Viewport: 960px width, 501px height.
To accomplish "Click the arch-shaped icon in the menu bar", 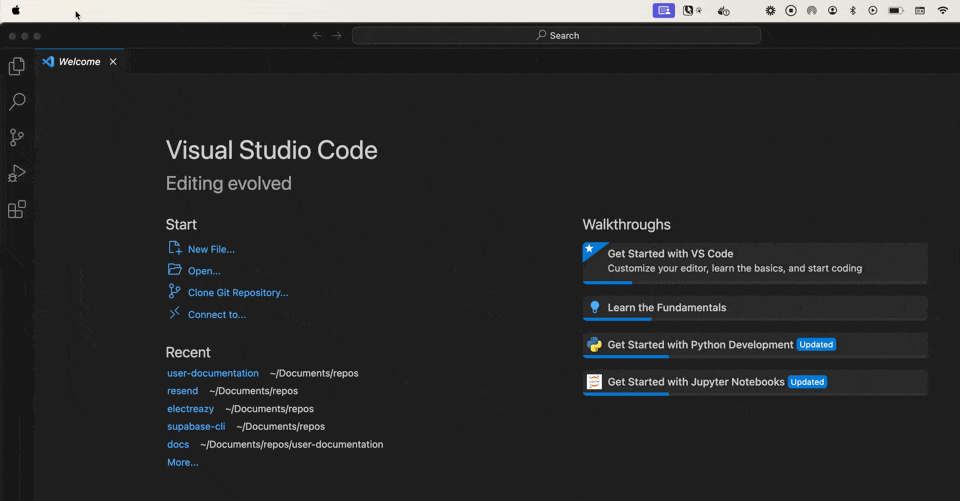I will tap(812, 10).
